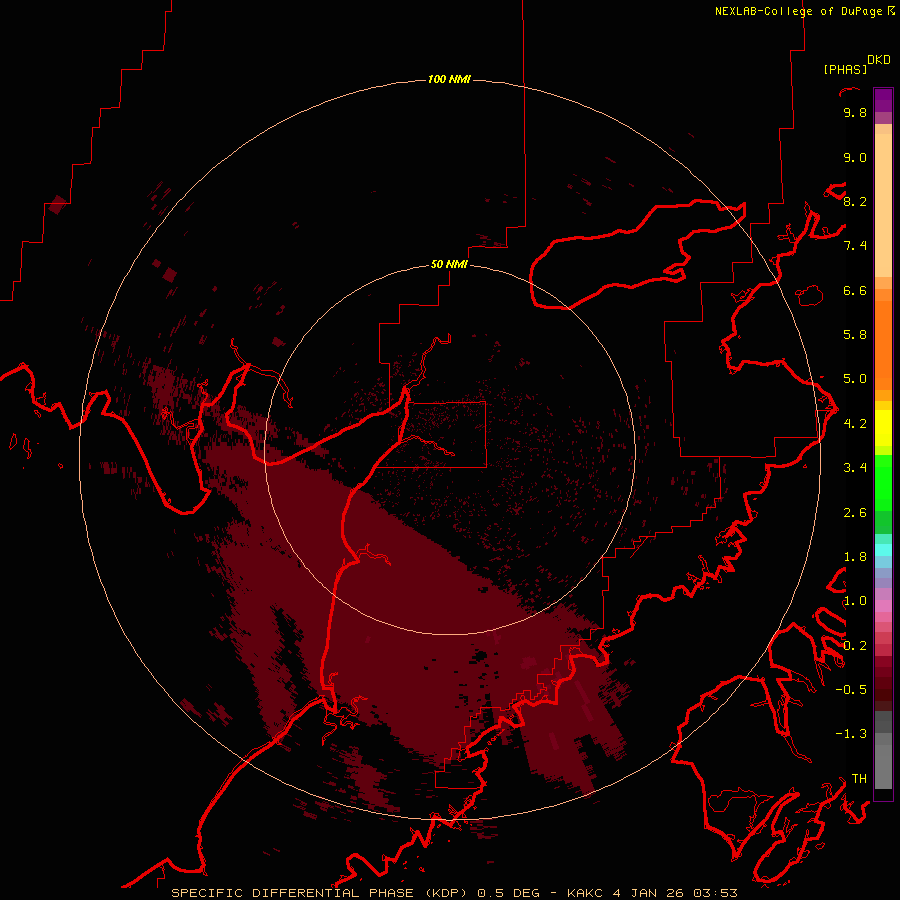The width and height of the screenshot is (900, 900).
Task: Click the 4 JAN 26 date text
Action: (x=649, y=893)
